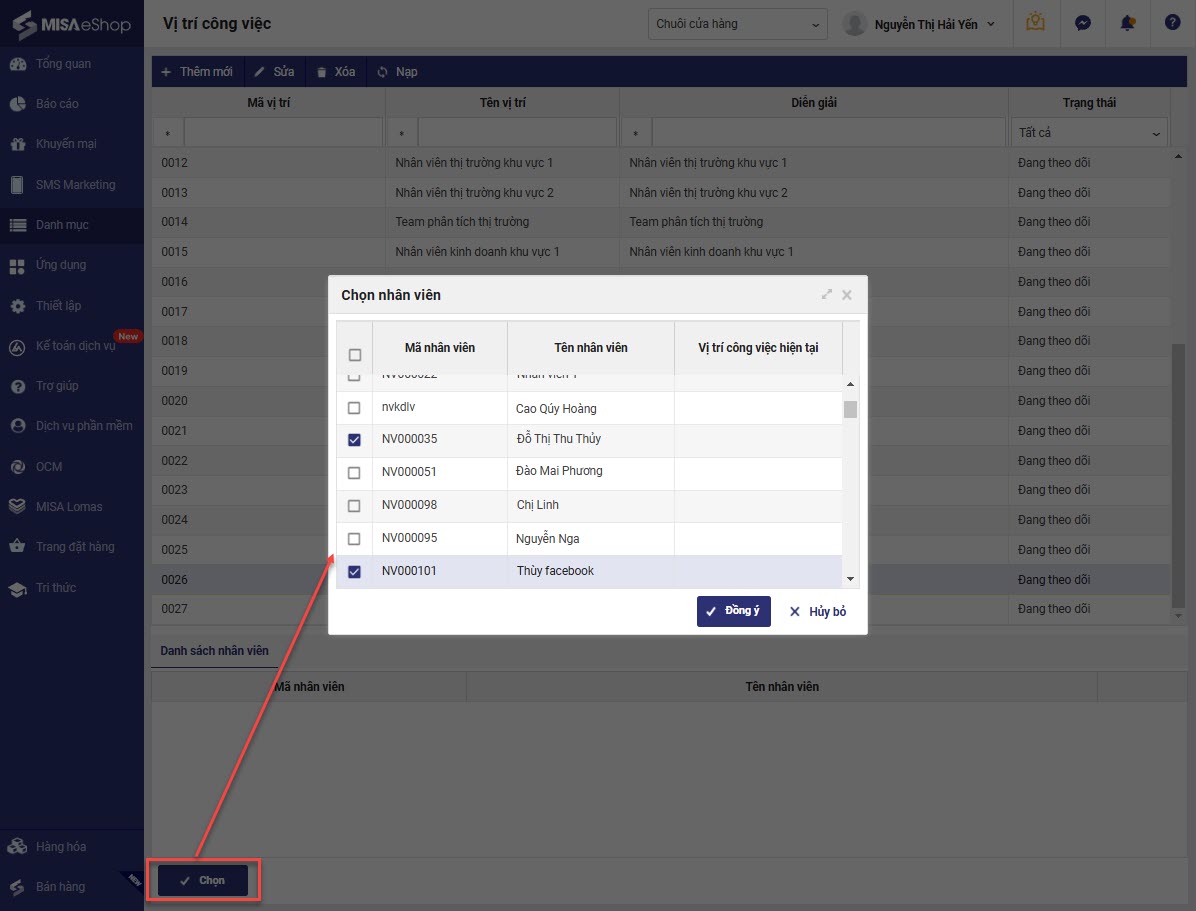This screenshot has width=1196, height=911.
Task: Check NV000095 Nguyễn Nga checkbox
Action: [354, 539]
